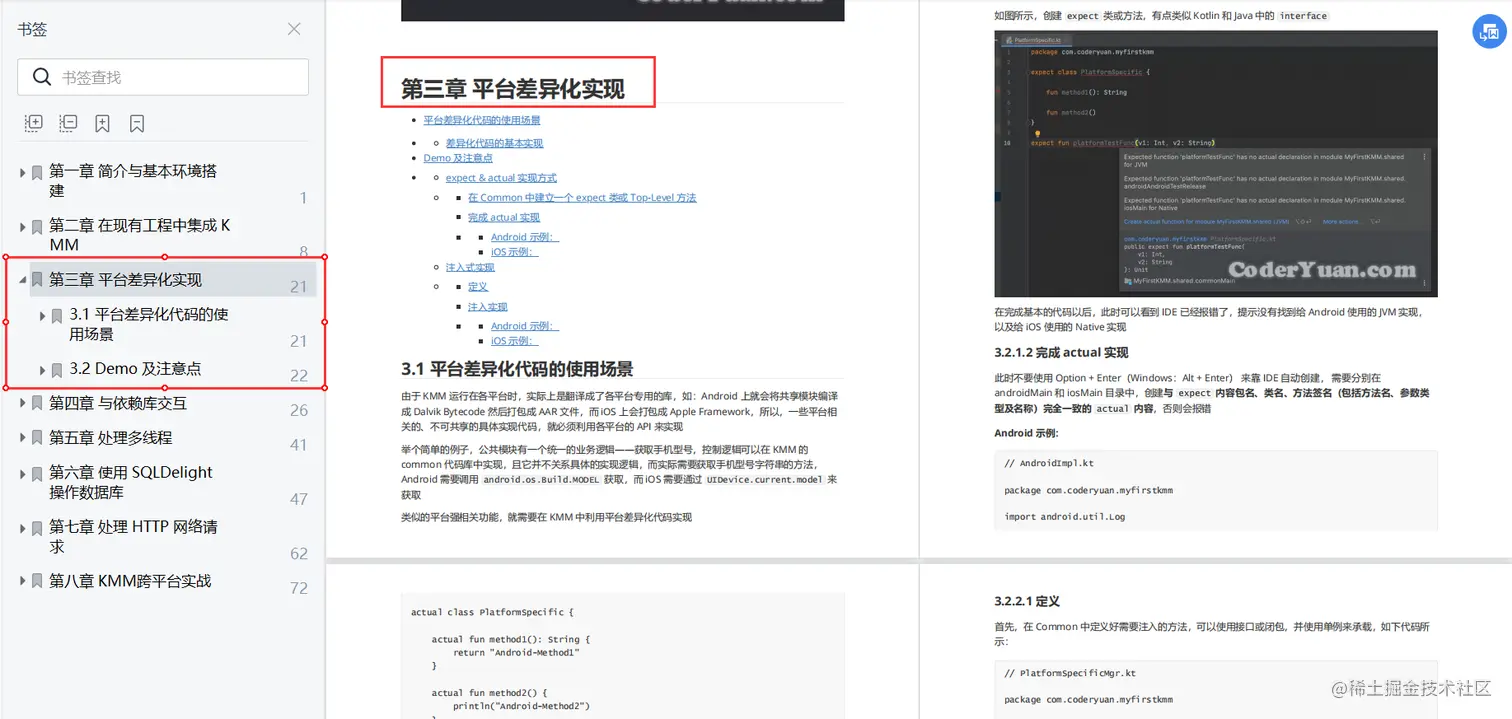The width and height of the screenshot is (1512, 719).
Task: Open the Demo 及注意点 link
Action: coord(458,157)
